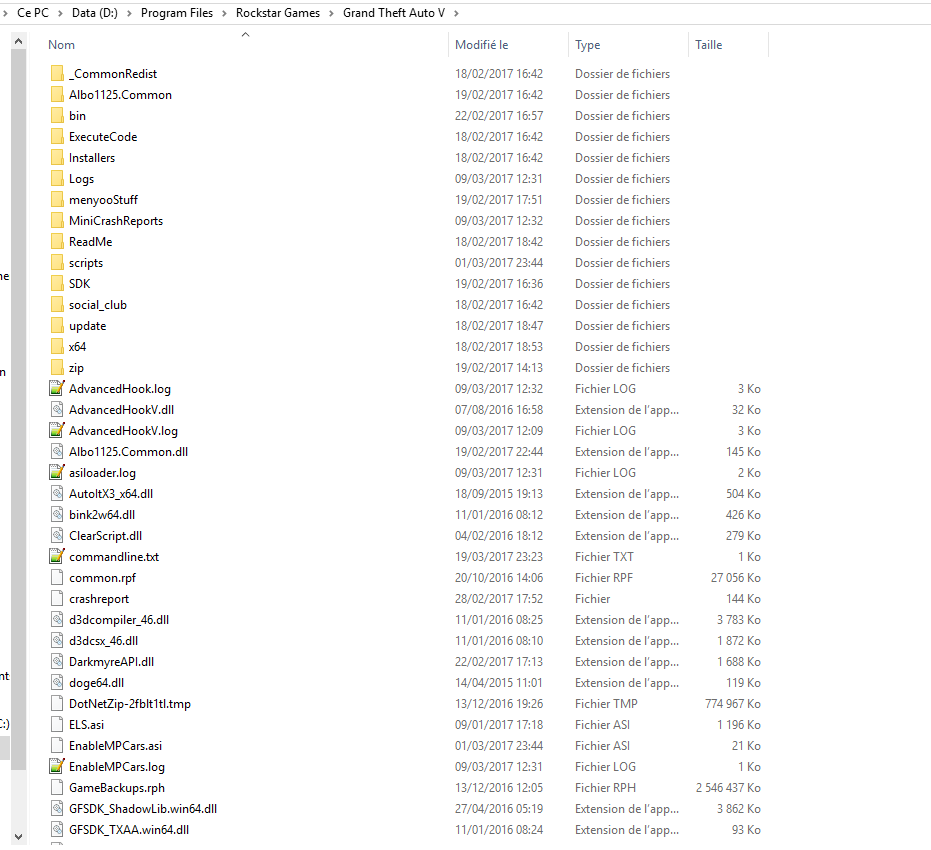Expand the chevron after Data (D:) breadcrumb

pos(129,13)
